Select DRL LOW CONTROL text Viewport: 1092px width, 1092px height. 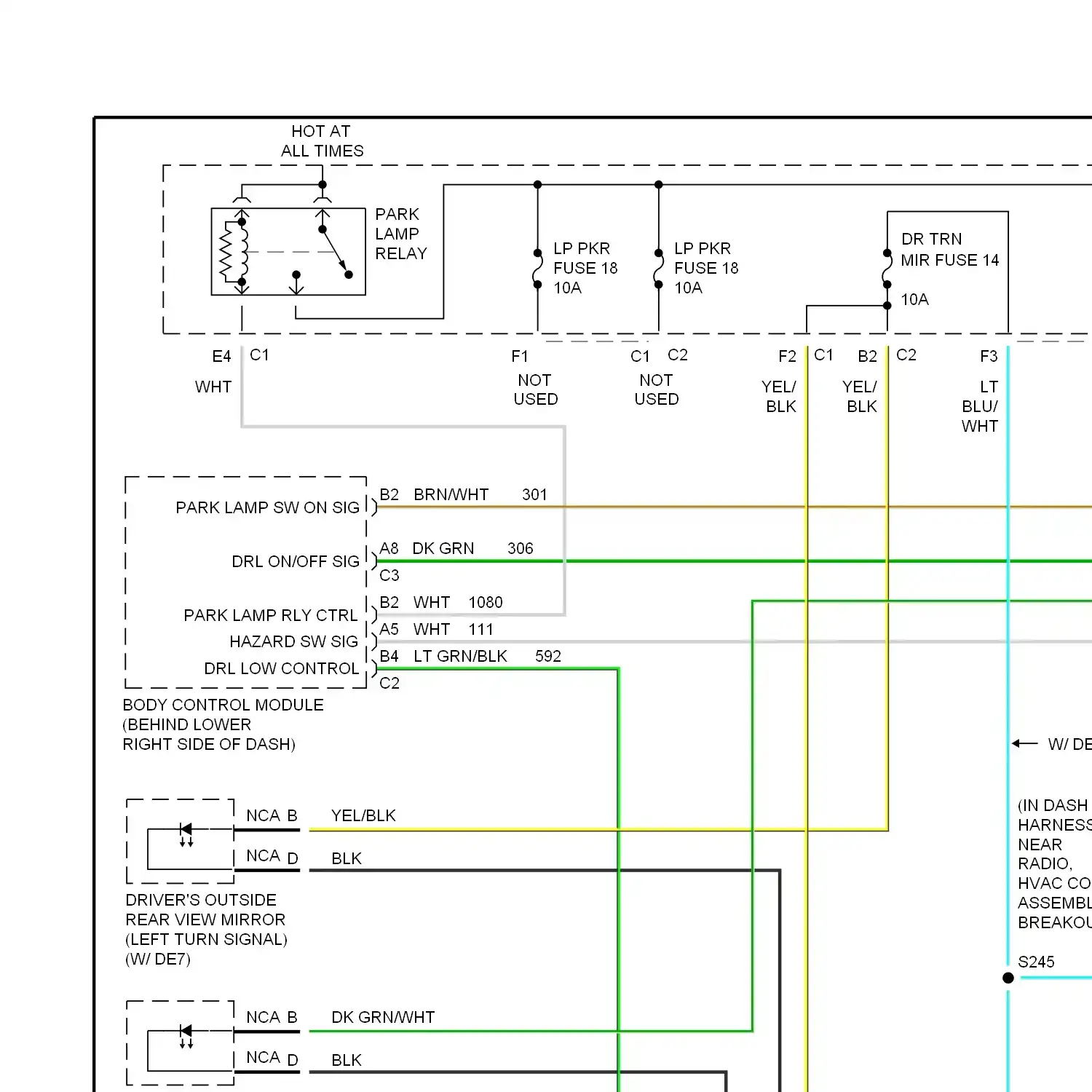tap(282, 668)
